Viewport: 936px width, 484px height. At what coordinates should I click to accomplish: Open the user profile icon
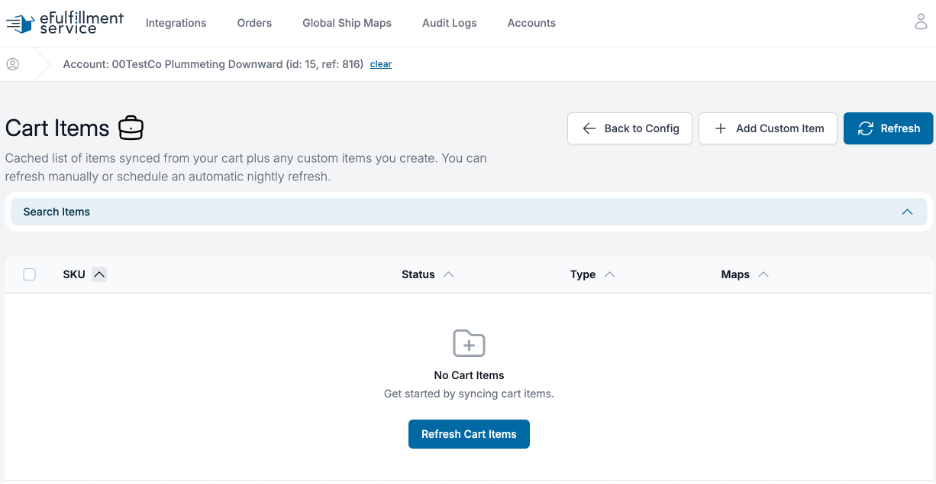[921, 22]
